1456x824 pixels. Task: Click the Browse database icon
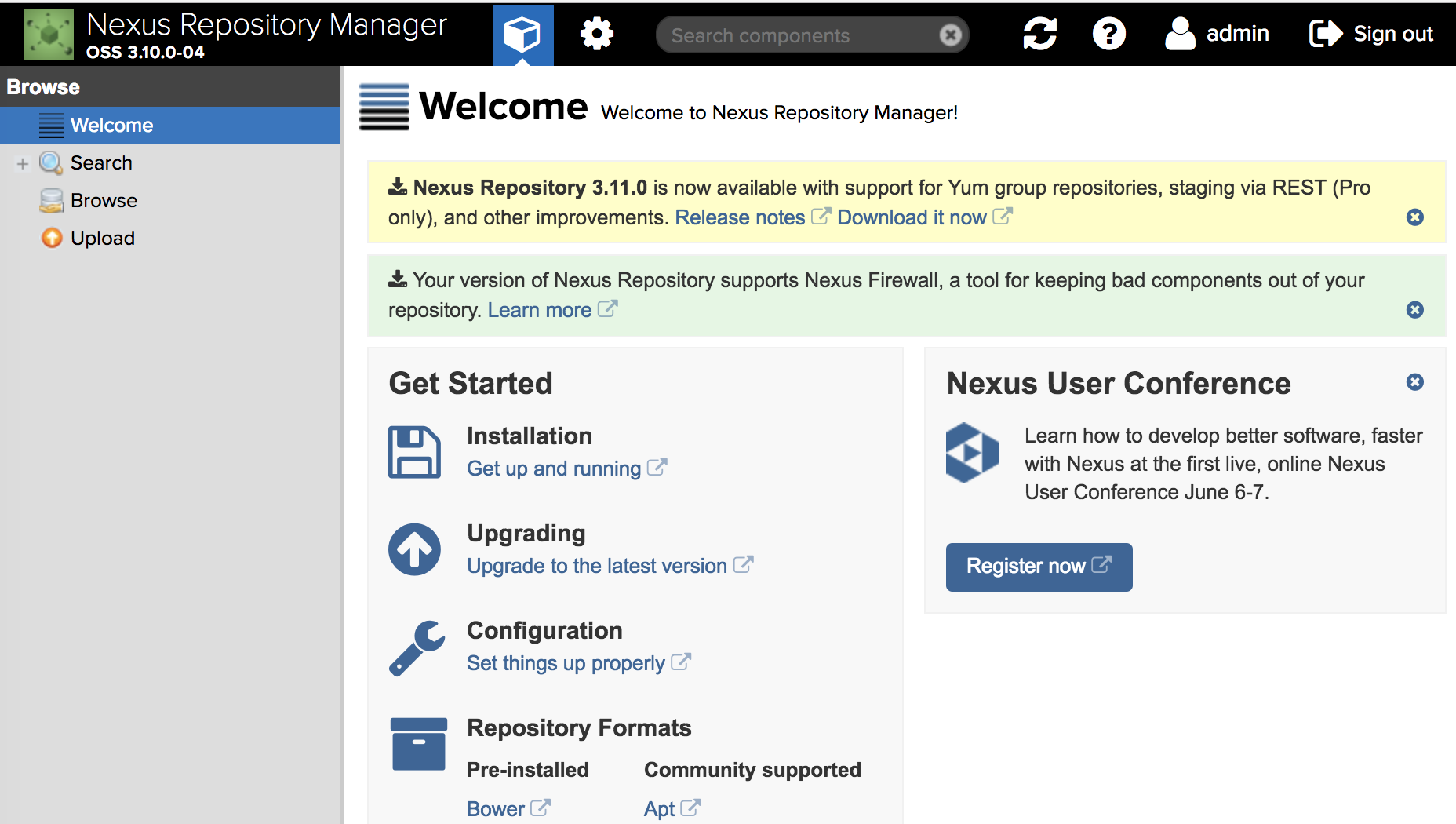(52, 201)
